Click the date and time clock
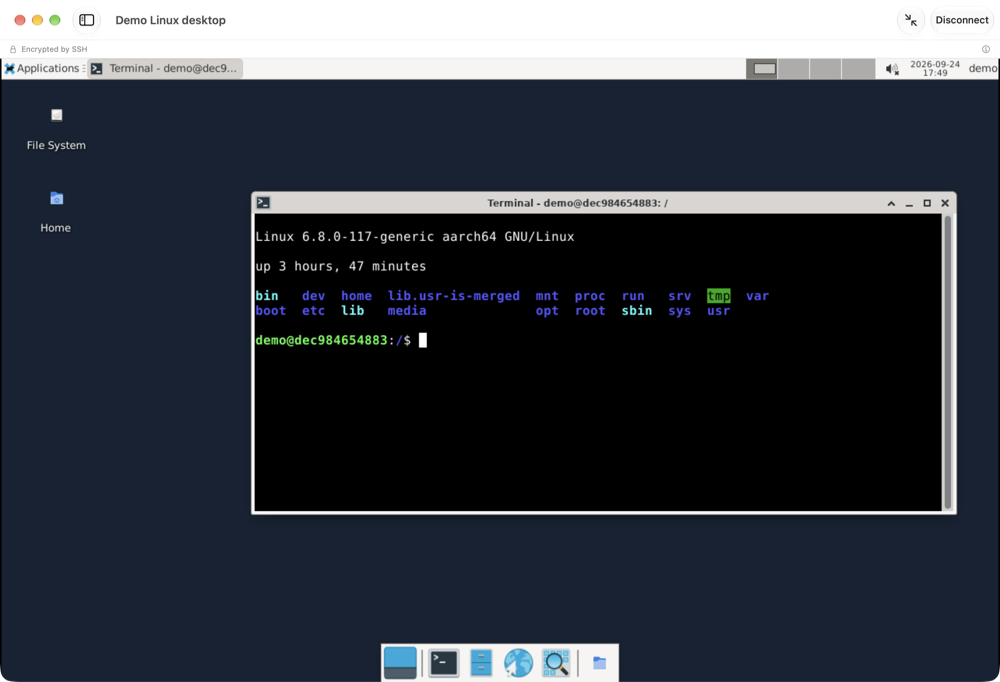1000x682 pixels. click(x=935, y=68)
